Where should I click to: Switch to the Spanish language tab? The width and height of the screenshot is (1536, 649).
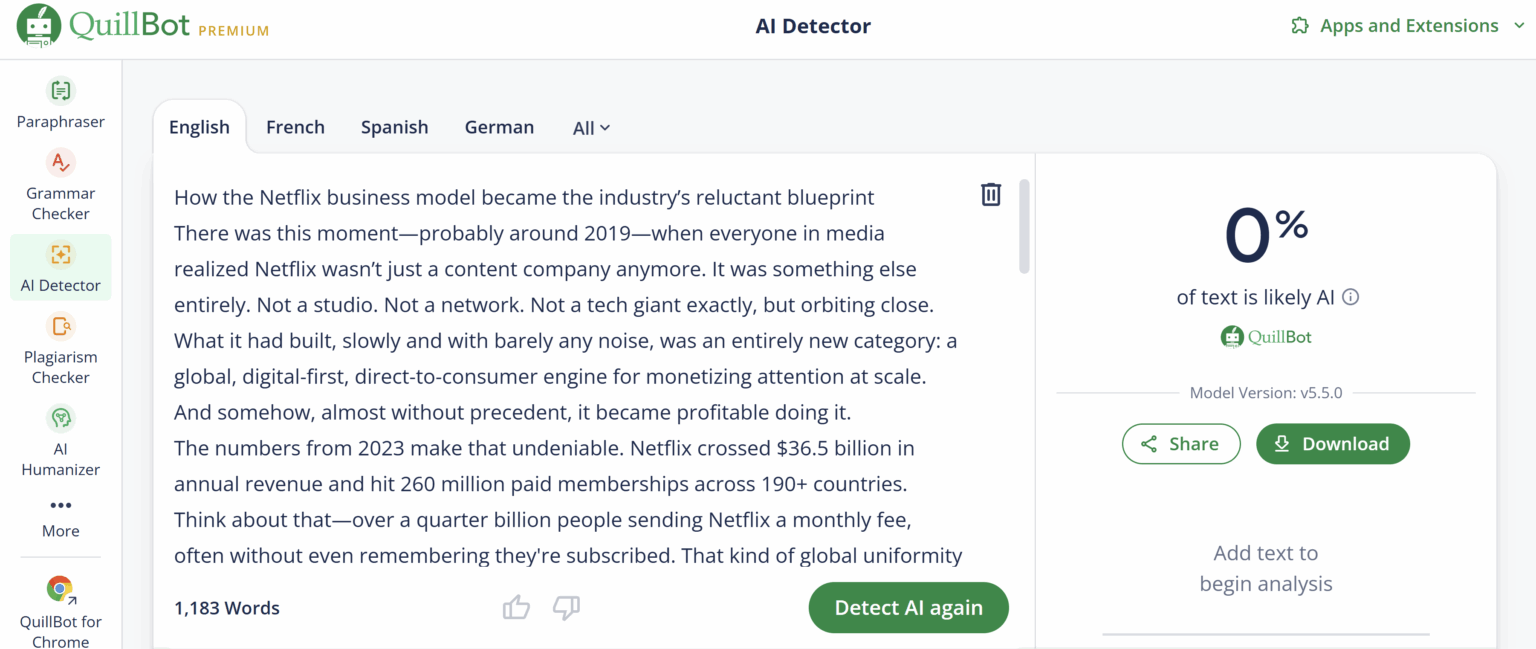click(x=394, y=127)
